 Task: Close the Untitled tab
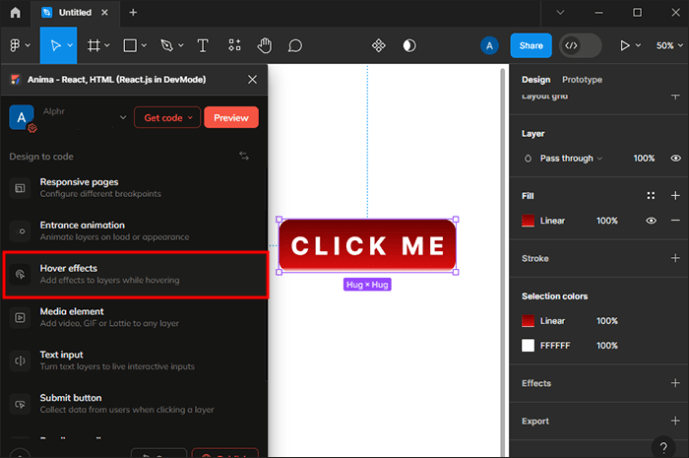tap(105, 12)
